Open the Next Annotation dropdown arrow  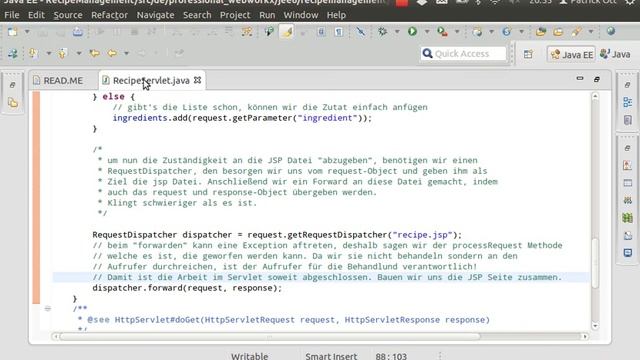(48, 53)
